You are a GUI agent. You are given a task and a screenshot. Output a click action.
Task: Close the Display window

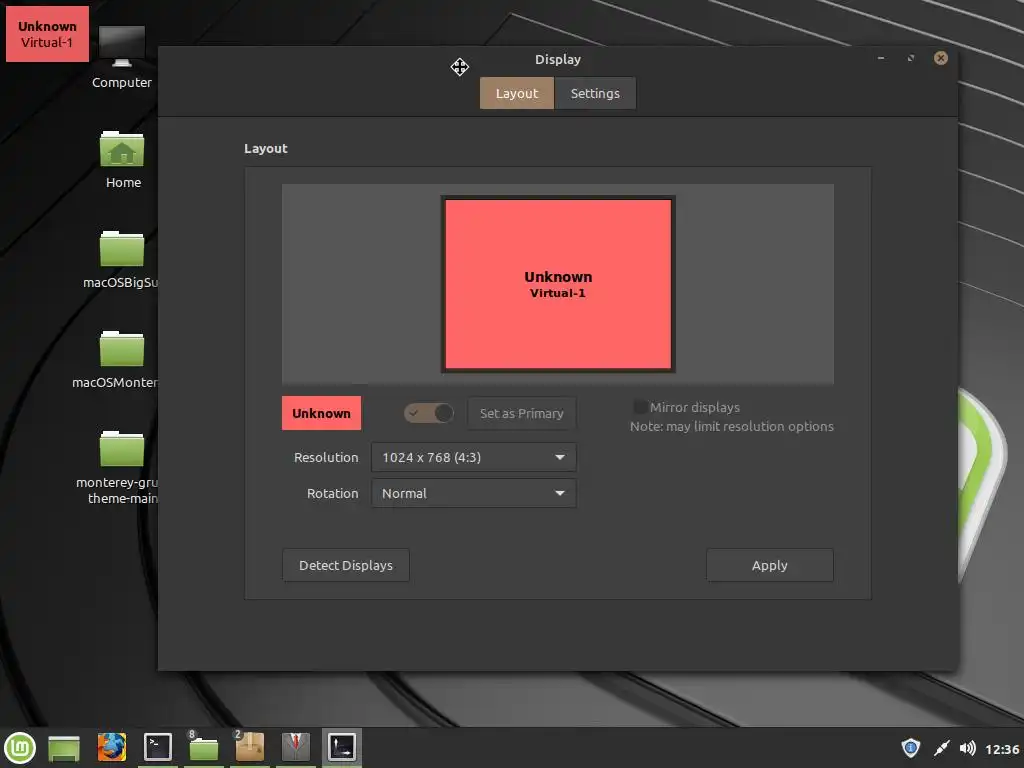coord(941,58)
